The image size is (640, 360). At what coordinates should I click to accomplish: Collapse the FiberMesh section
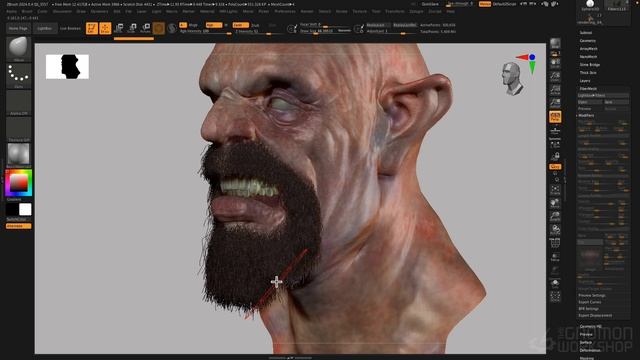(588, 89)
